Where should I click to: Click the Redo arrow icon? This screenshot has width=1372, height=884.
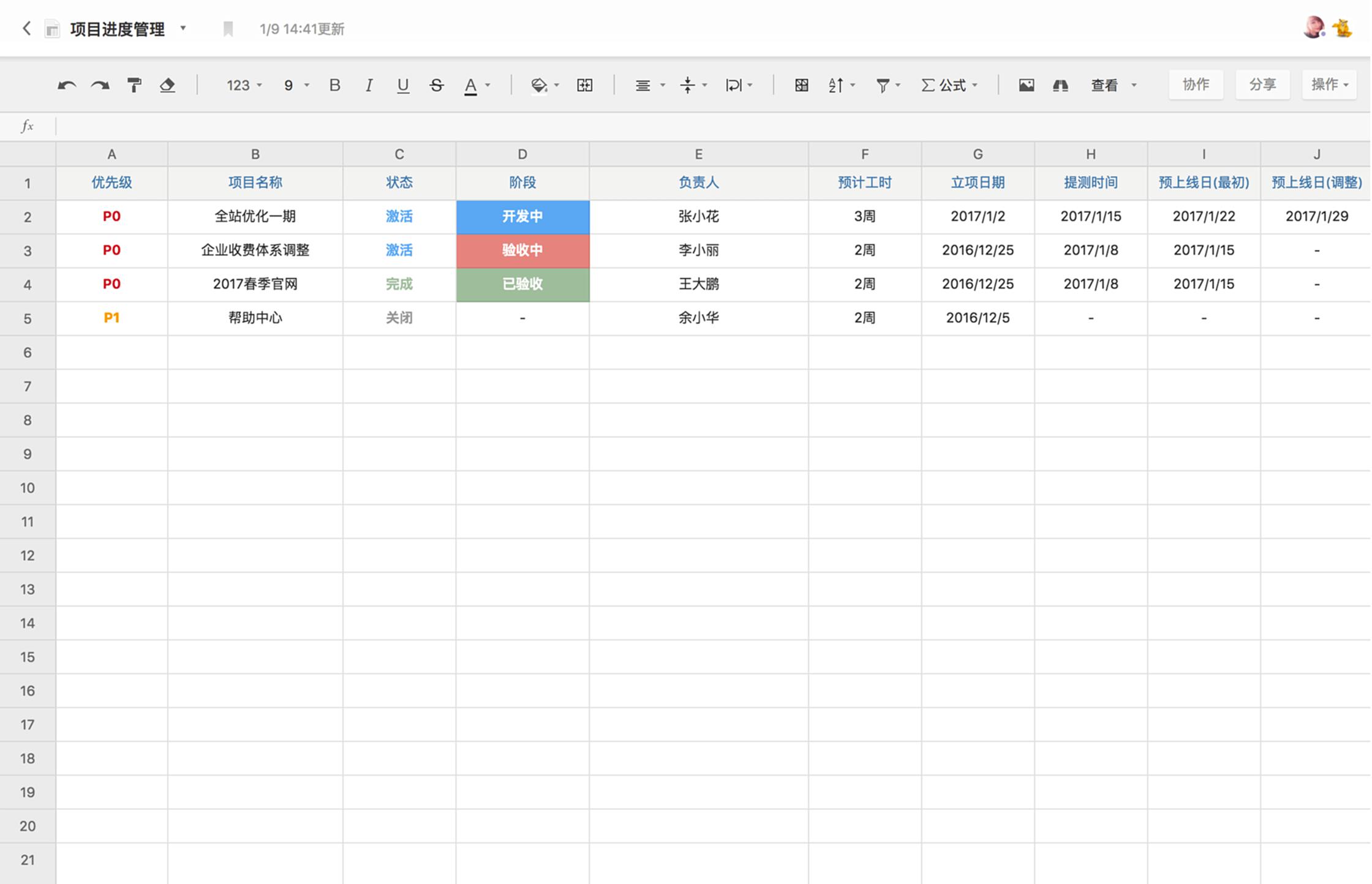pos(100,85)
